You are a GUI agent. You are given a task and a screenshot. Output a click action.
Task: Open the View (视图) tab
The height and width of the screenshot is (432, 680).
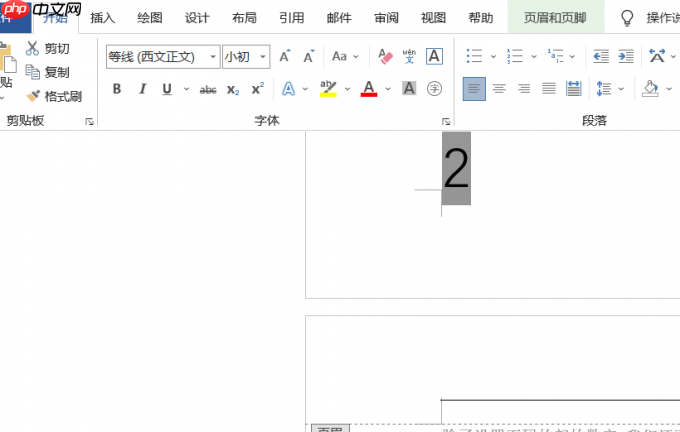[433, 18]
